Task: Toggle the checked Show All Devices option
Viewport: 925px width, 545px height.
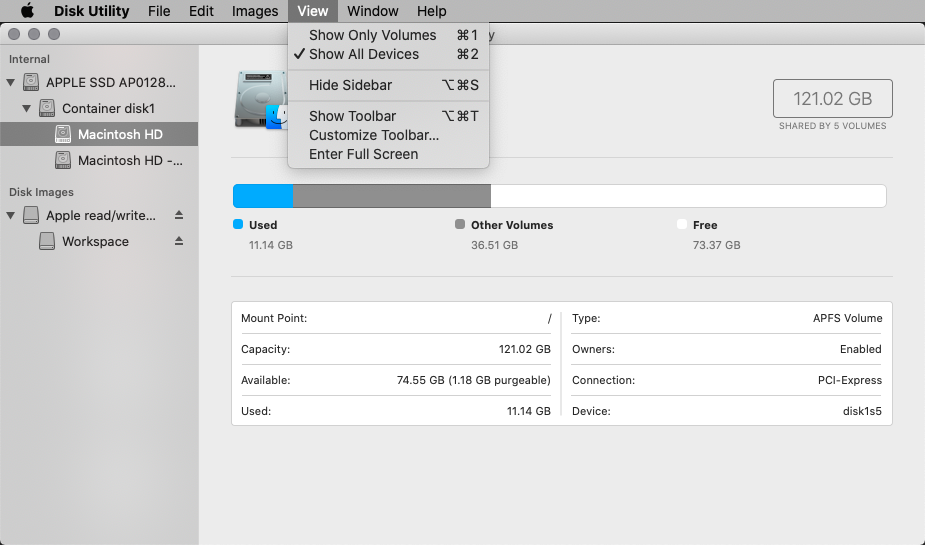Action: [364, 54]
